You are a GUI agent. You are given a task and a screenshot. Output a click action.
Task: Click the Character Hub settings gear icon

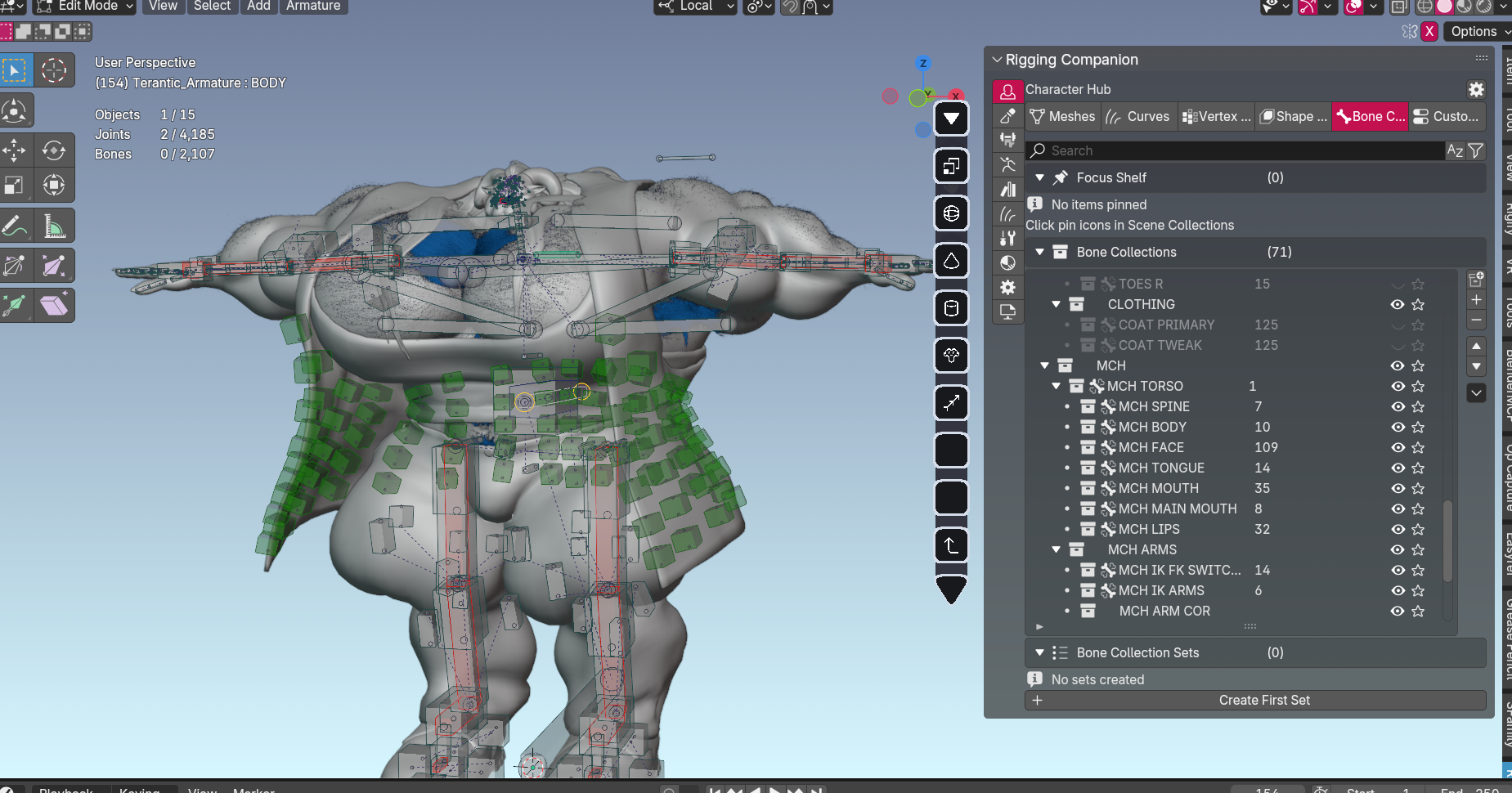(1475, 89)
